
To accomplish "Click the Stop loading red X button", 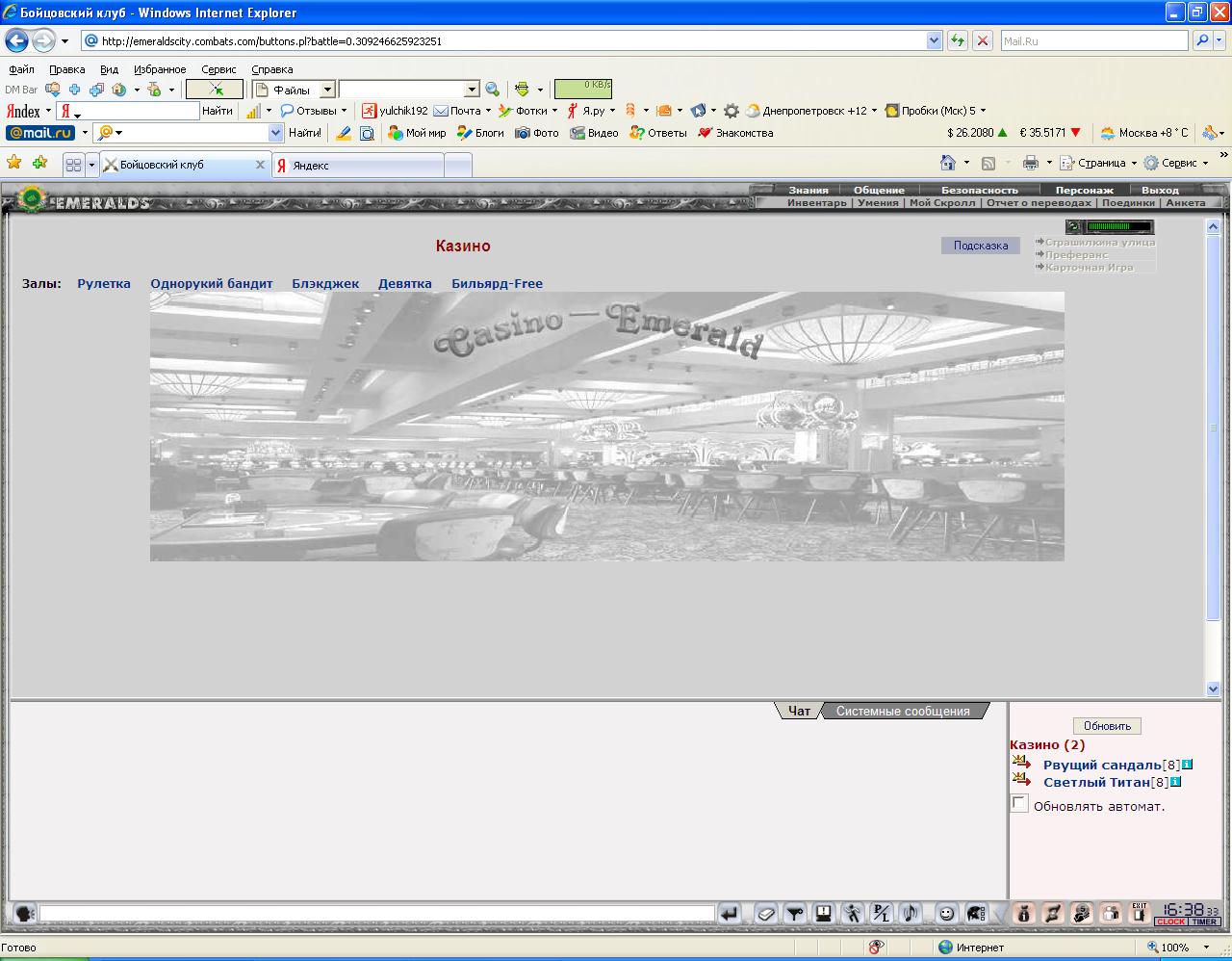I will [x=983, y=40].
